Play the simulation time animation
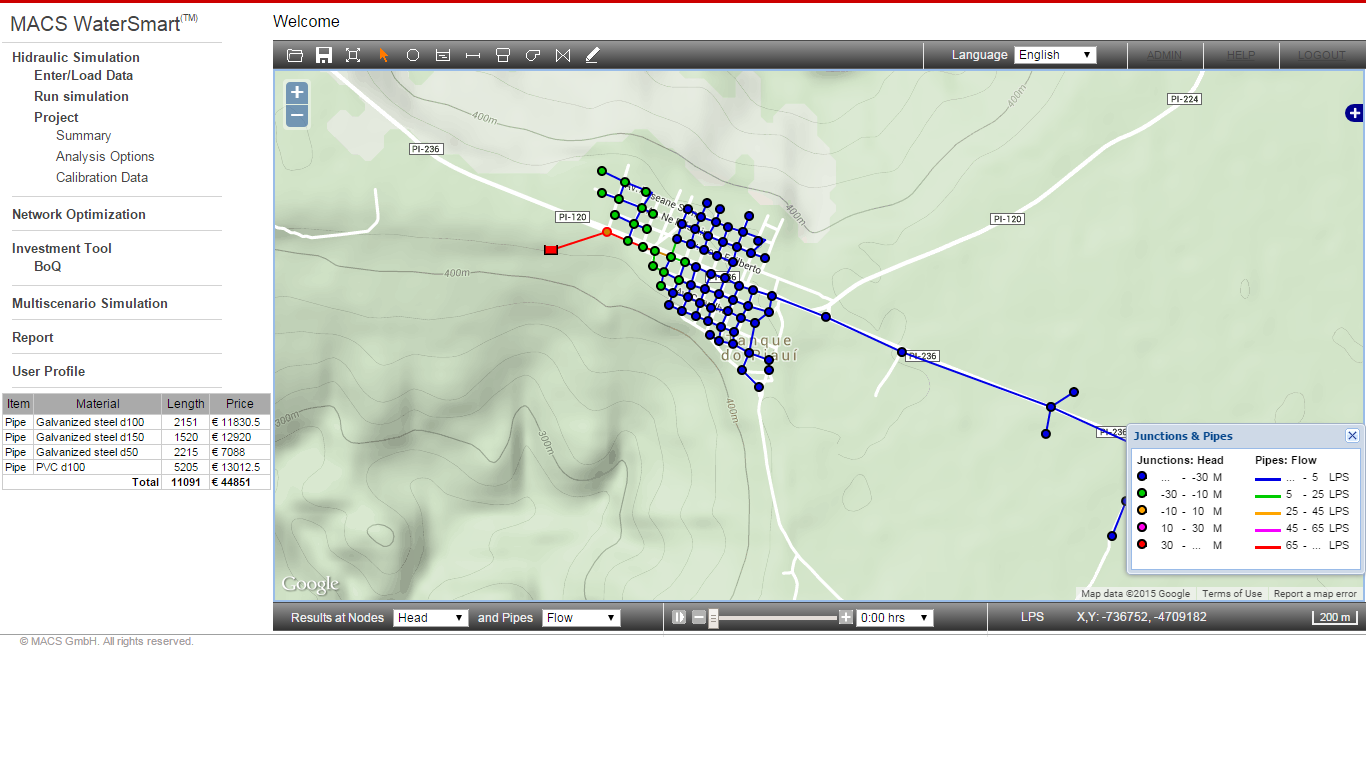The width and height of the screenshot is (1366, 768). pos(679,618)
